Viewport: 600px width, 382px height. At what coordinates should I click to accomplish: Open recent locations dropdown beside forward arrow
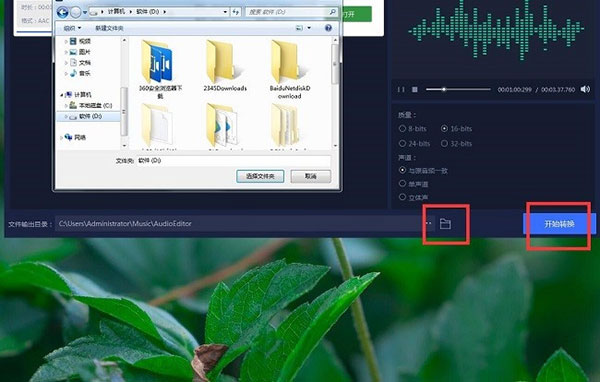(85, 13)
